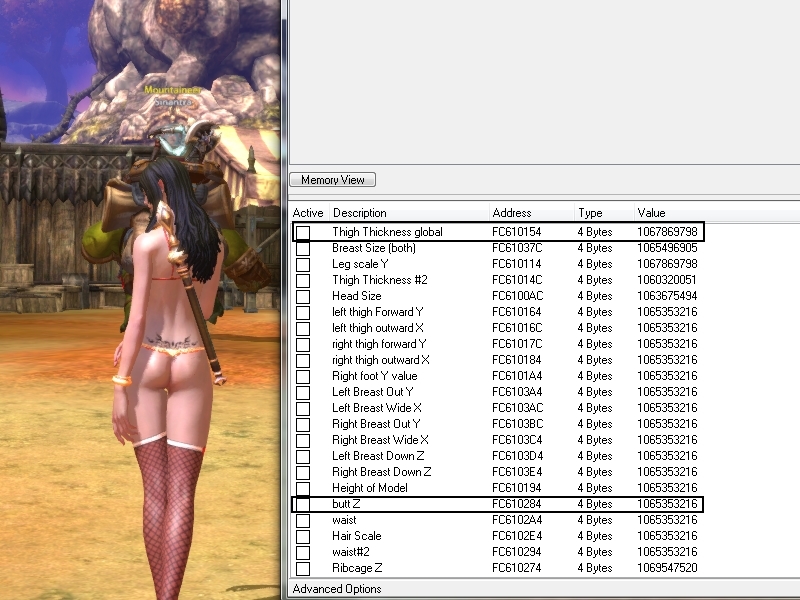Viewport: 800px width, 600px height.
Task: Click the 4 Bytes type for waist#2
Action: coord(595,552)
